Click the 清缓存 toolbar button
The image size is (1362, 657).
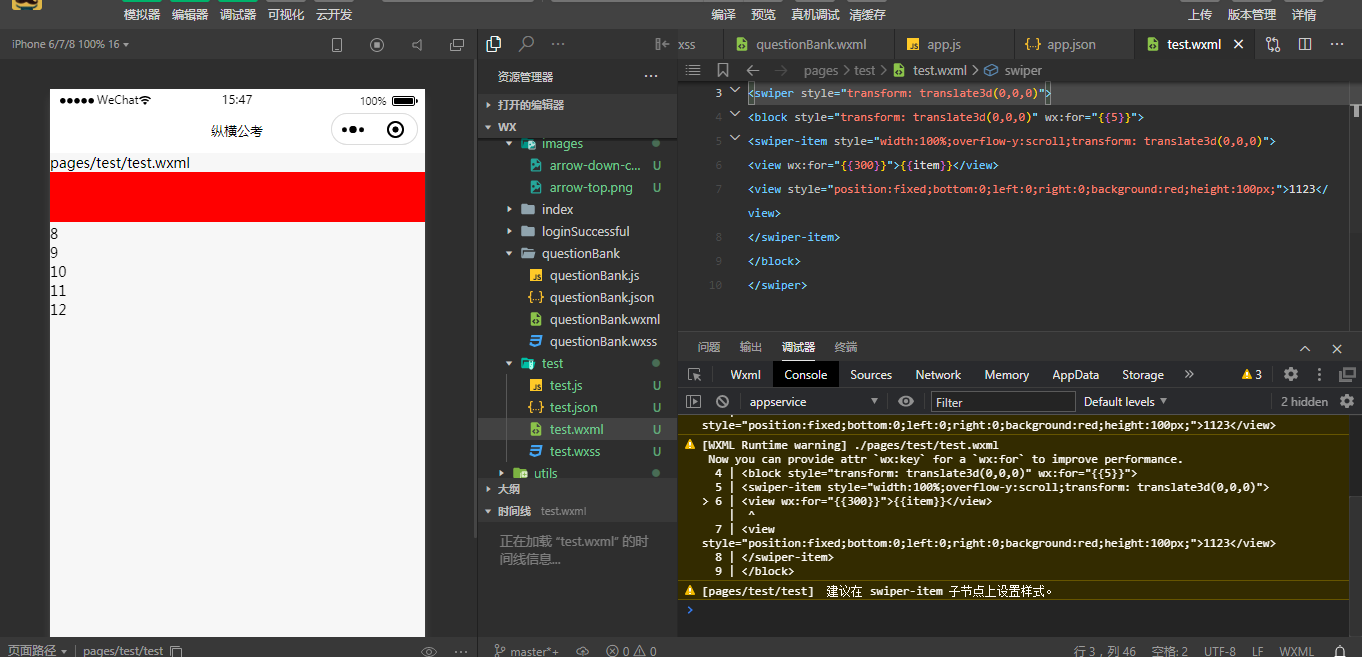867,15
